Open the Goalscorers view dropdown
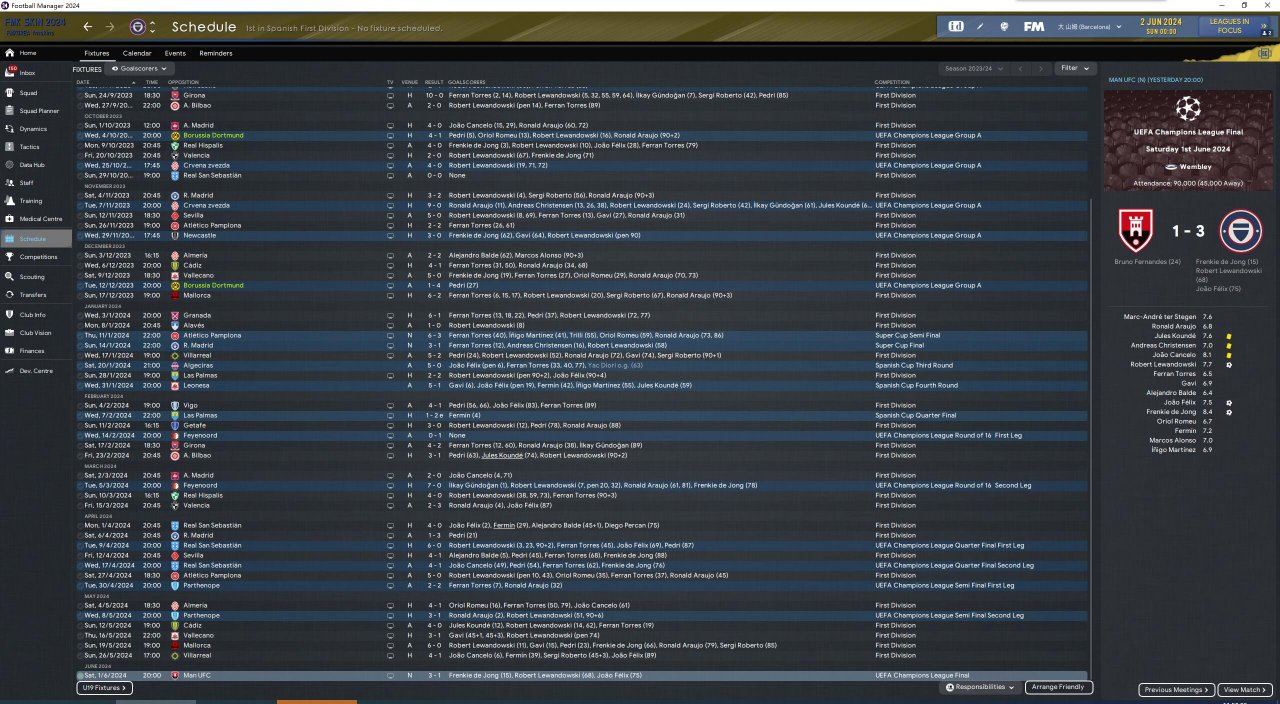This screenshot has width=1280, height=704. [x=138, y=69]
